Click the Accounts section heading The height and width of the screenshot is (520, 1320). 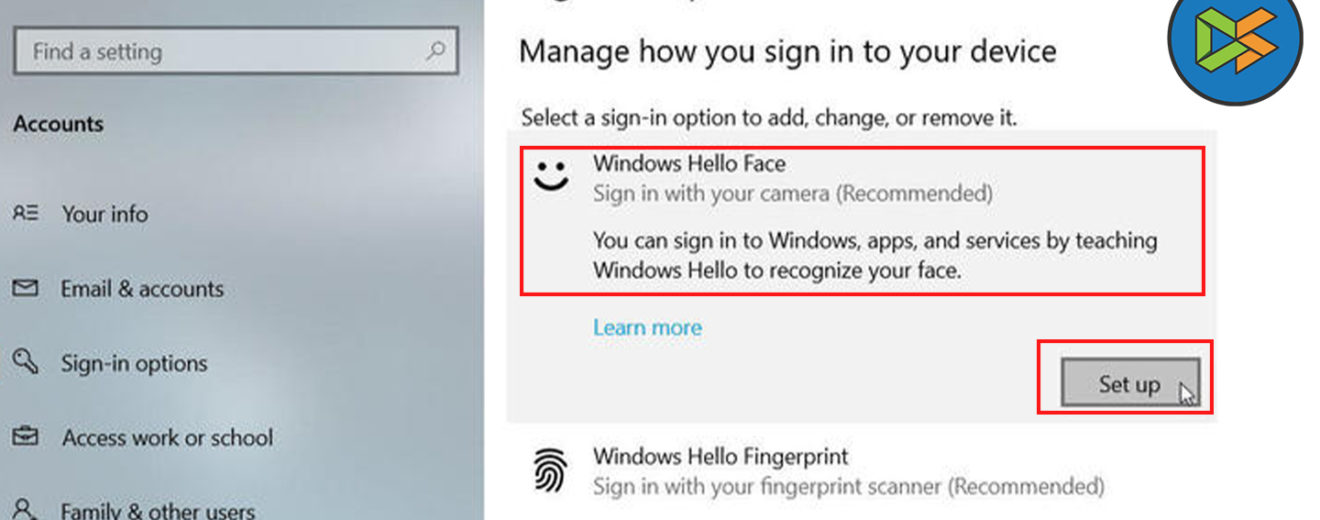[x=58, y=124]
